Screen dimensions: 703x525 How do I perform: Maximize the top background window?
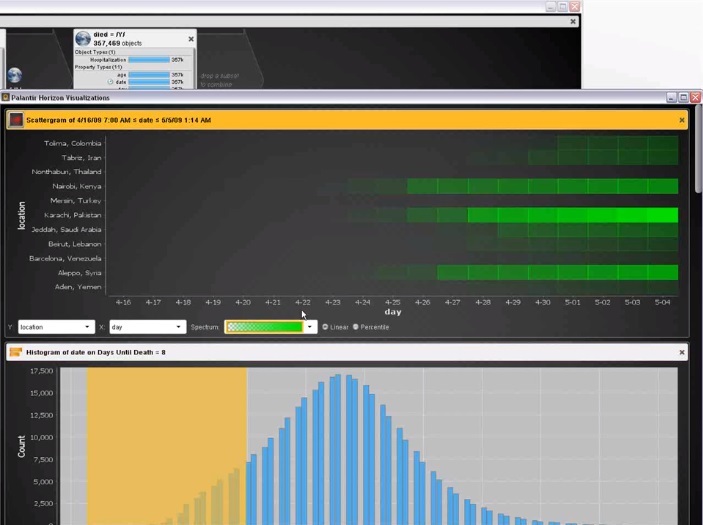563,6
